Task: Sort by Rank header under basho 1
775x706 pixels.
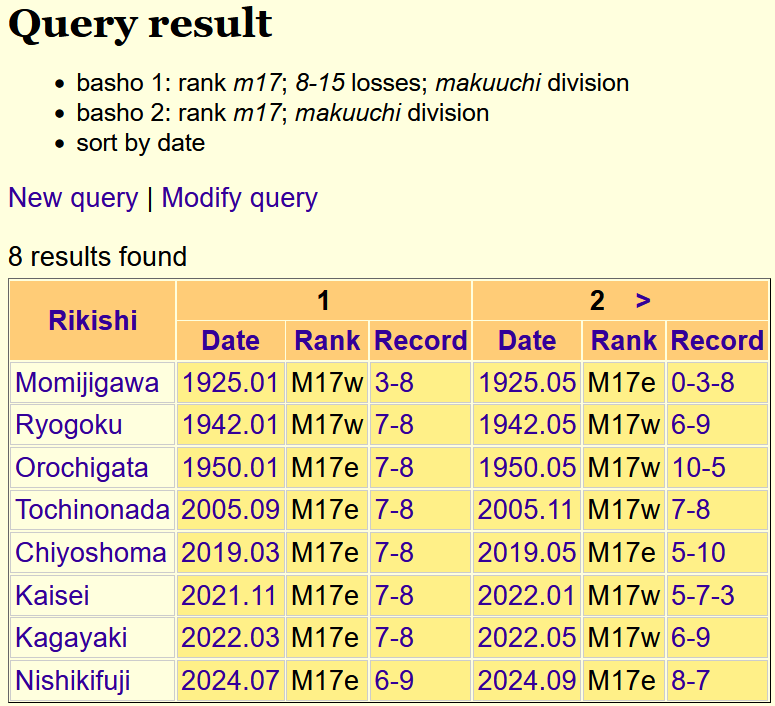Action: pos(327,341)
